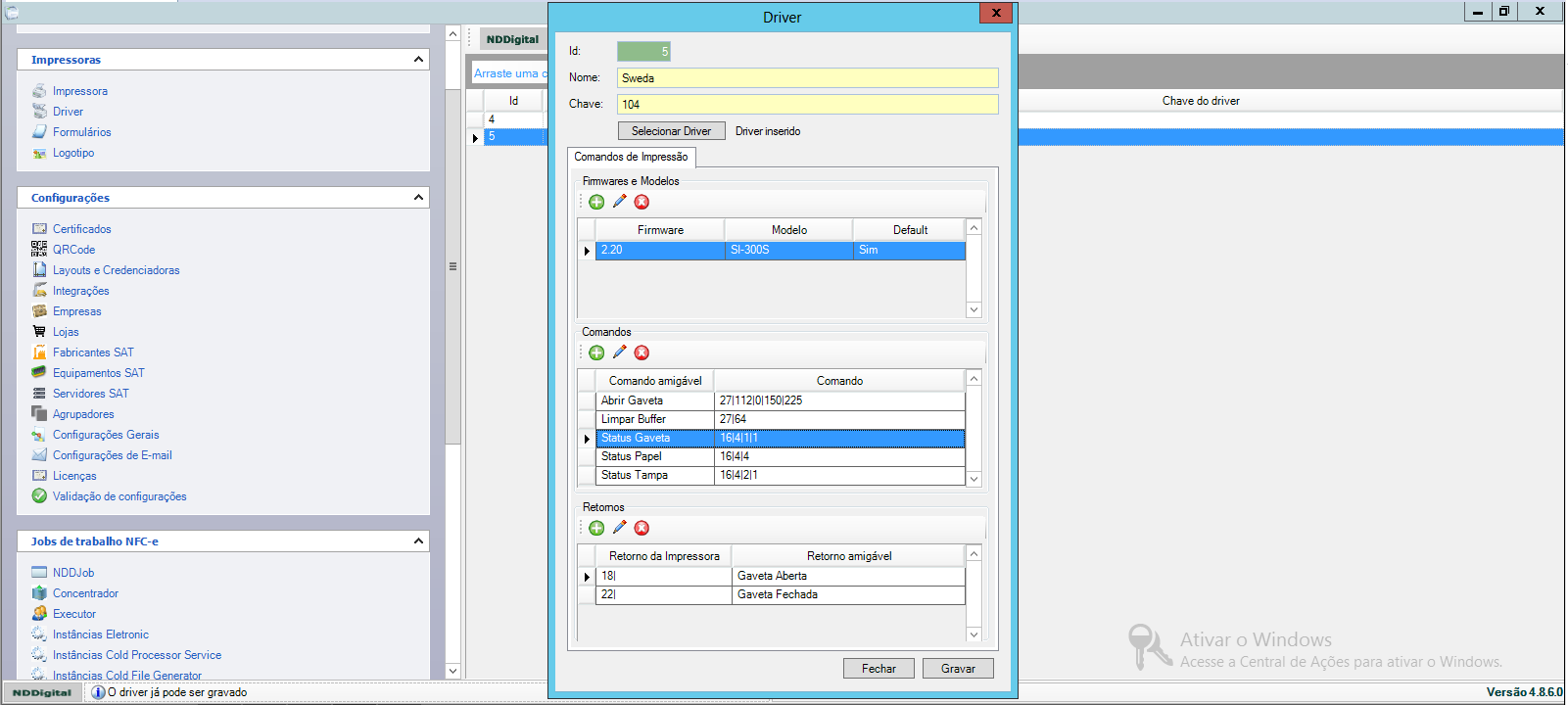Collapse Jobs de trabalho NFC-e panel
Viewport: 1568px width, 705px height.
point(418,541)
